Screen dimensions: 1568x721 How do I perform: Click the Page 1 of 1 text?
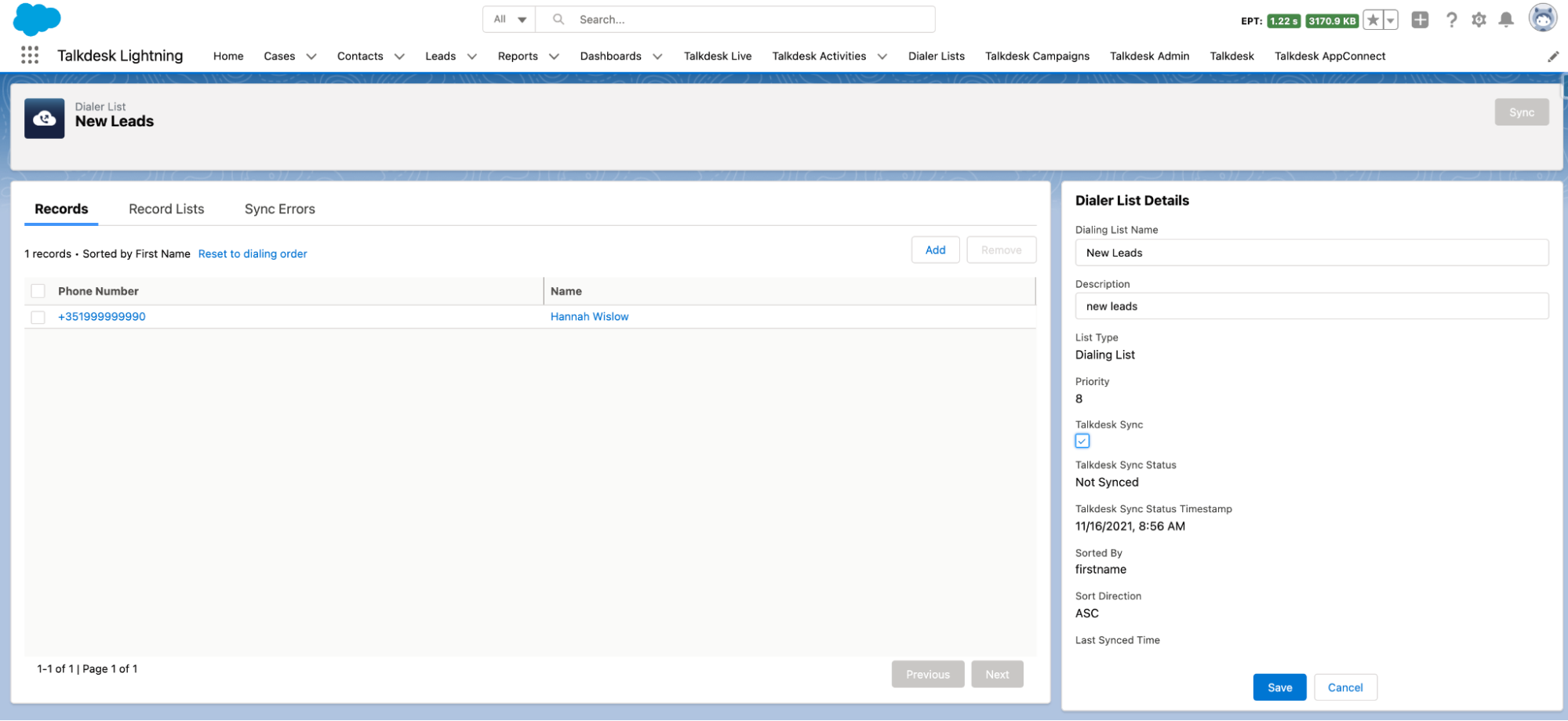(110, 669)
